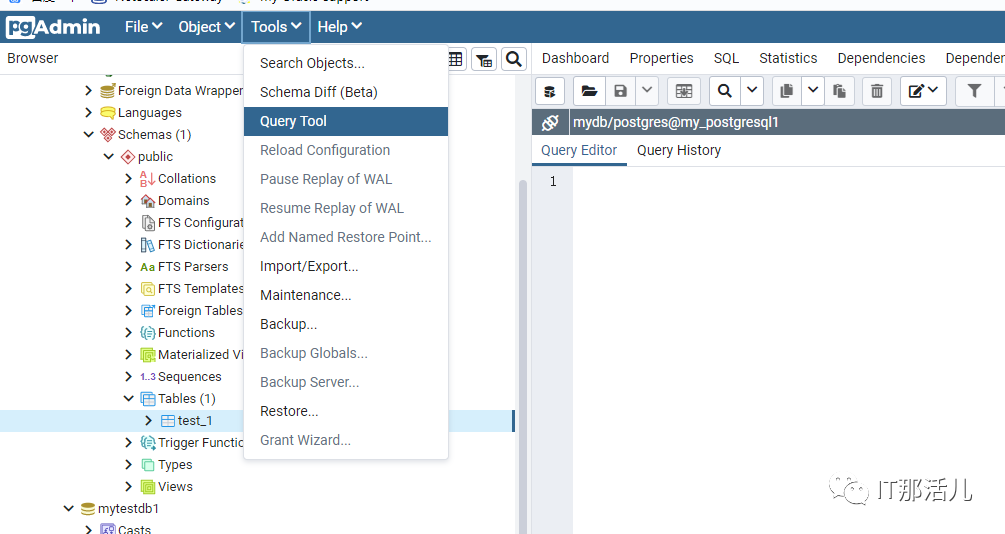The height and width of the screenshot is (534, 1005).
Task: Open the dropdown arrow next to save
Action: (647, 91)
